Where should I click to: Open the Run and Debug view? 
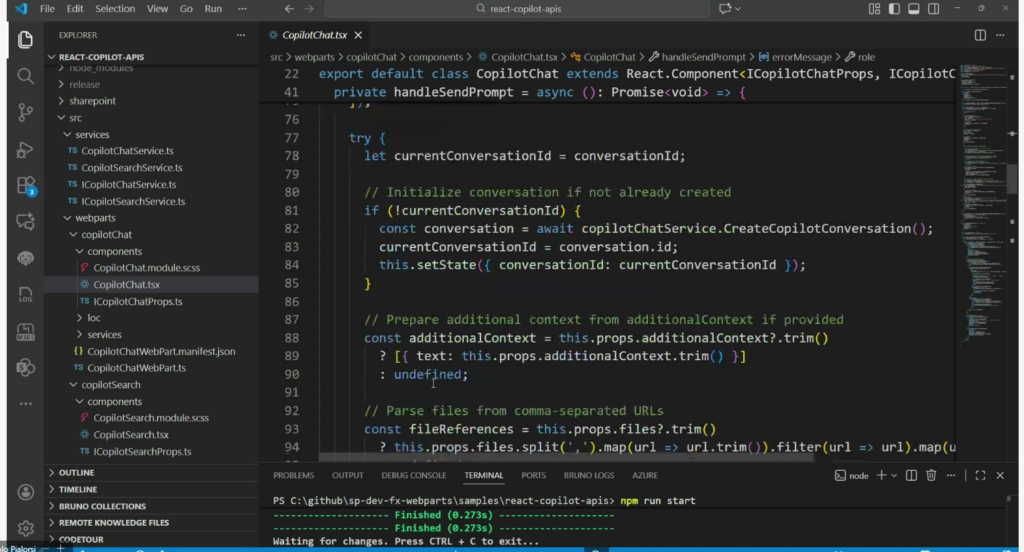26,149
